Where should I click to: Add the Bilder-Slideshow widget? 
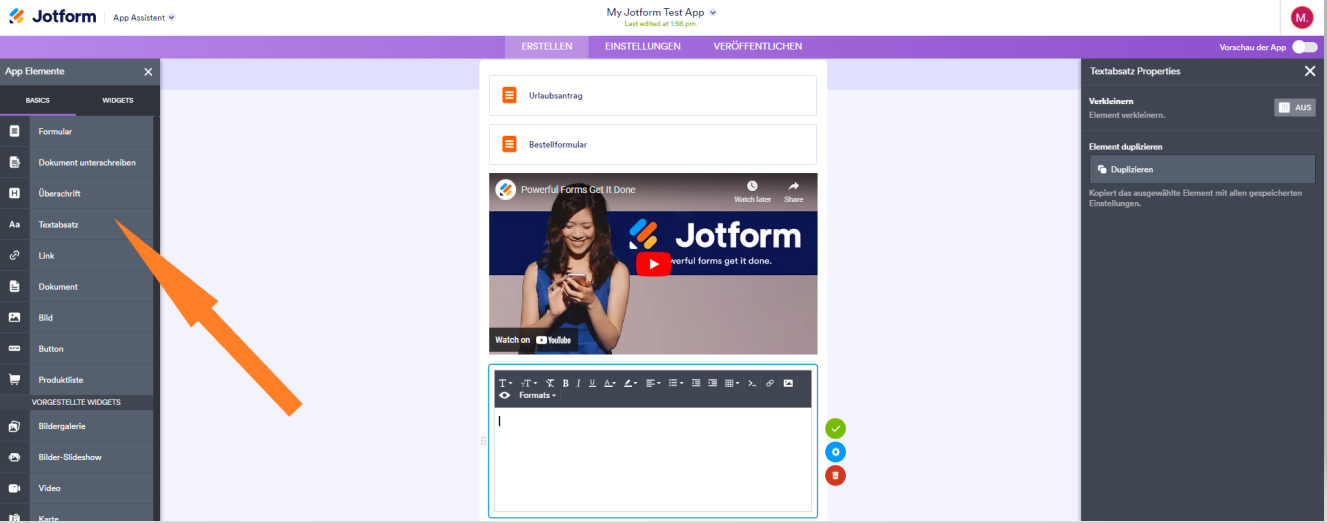[77, 457]
